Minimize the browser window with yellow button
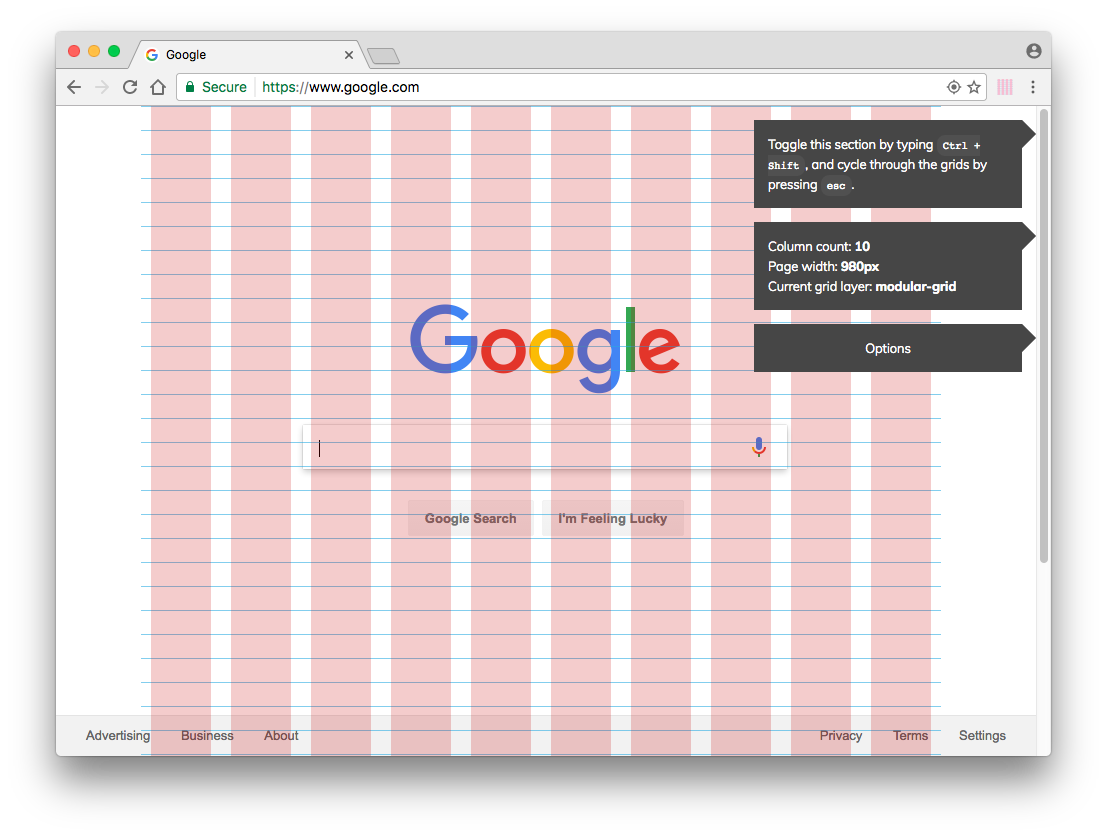Image resolution: width=1107 pixels, height=836 pixels. pos(94,51)
